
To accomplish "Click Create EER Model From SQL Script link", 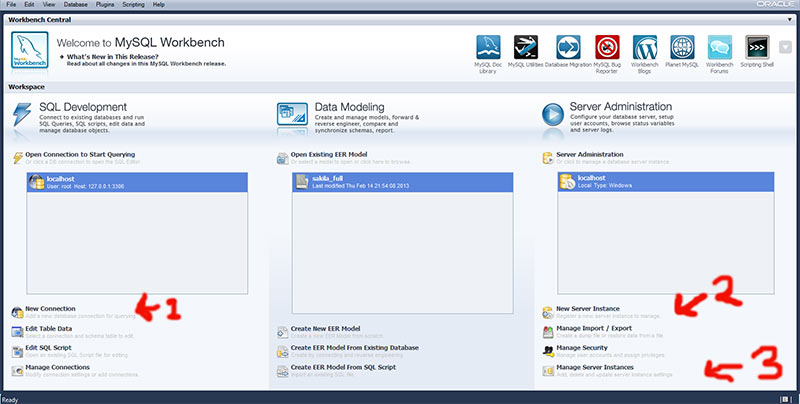I will click(x=343, y=367).
